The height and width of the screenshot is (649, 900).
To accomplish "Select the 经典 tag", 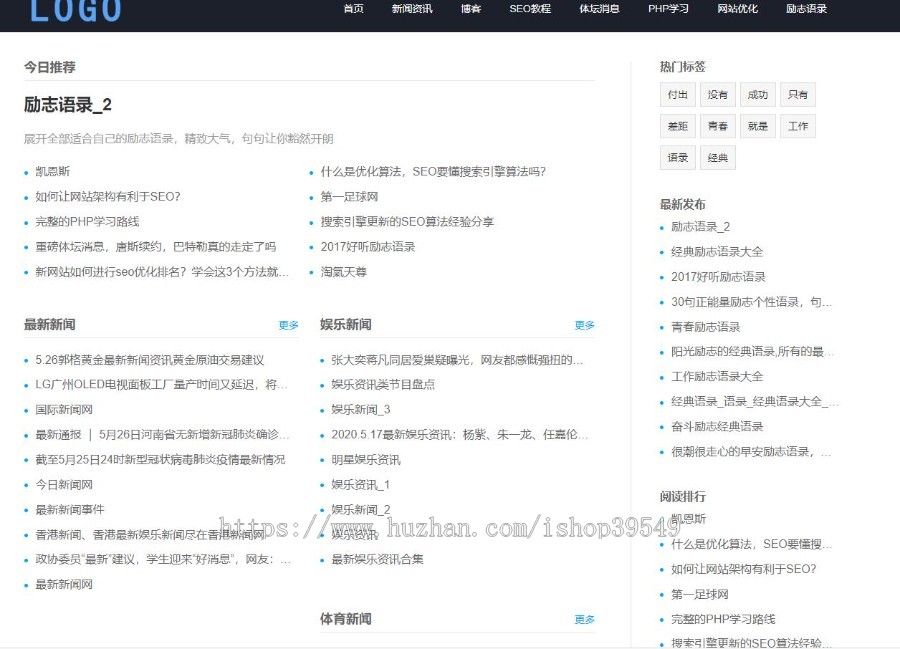I will click(717, 158).
